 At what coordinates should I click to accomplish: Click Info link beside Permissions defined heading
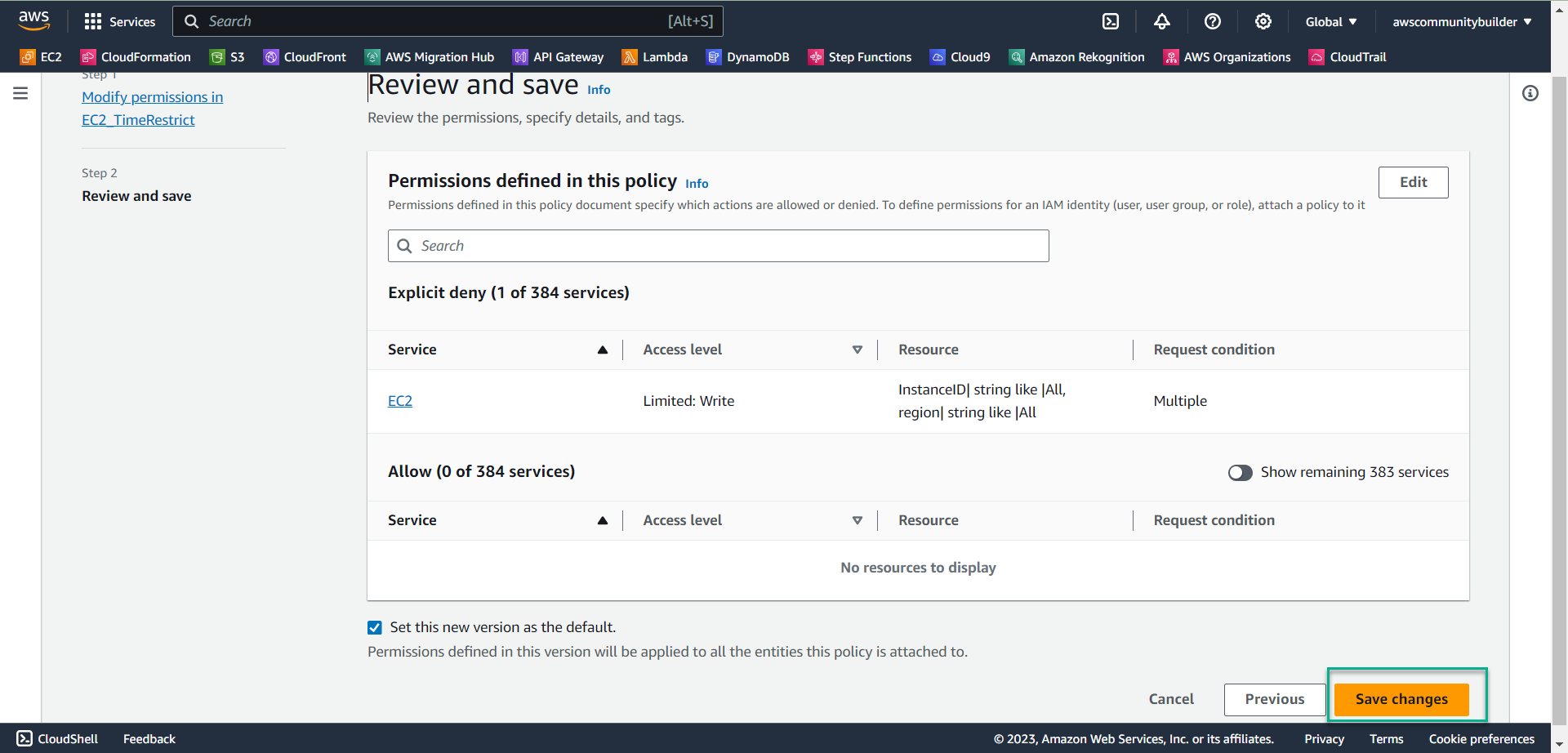point(697,184)
